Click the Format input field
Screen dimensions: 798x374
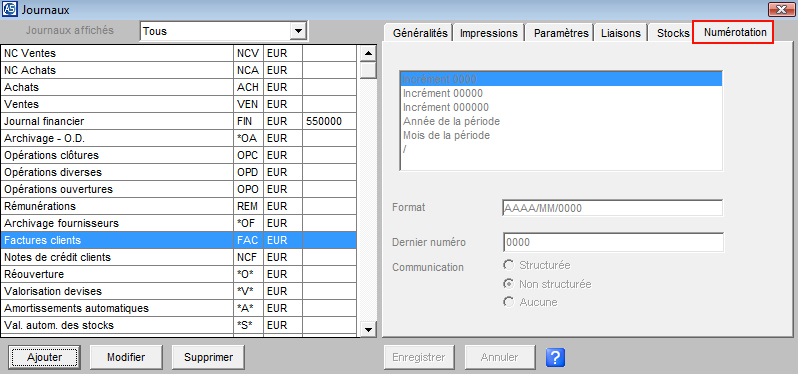pyautogui.click(x=613, y=208)
